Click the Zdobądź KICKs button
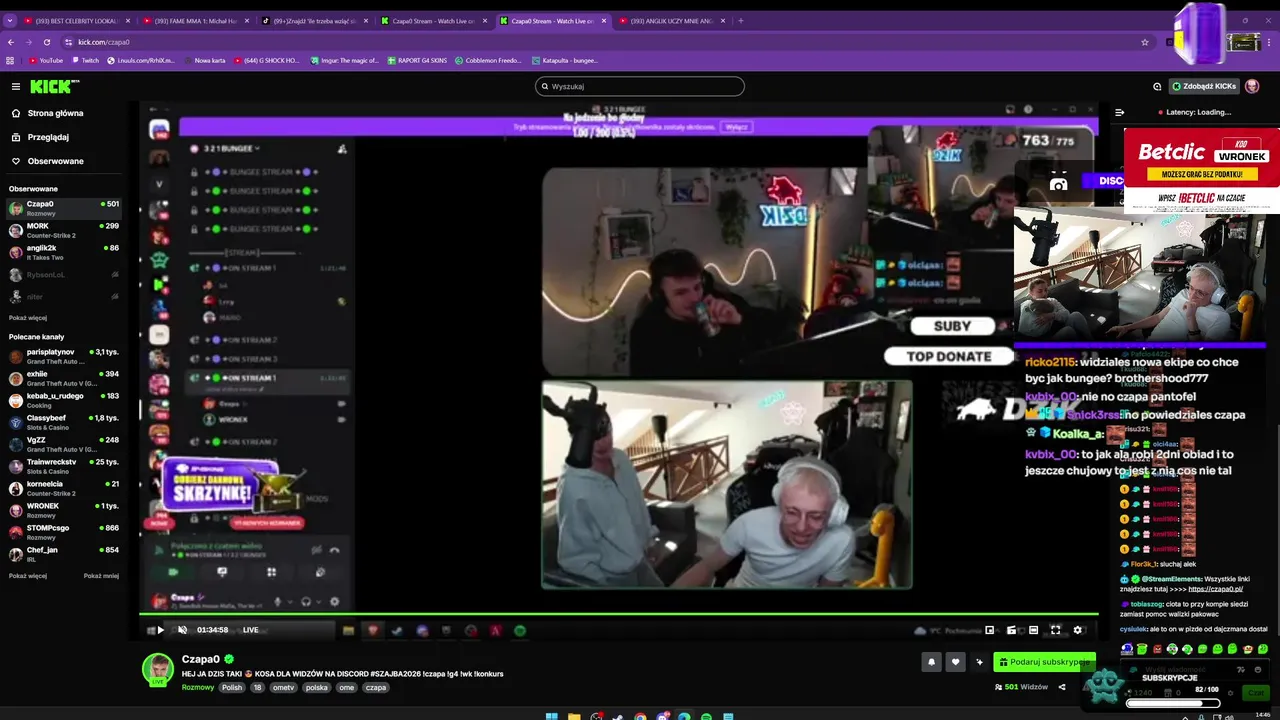 click(x=1205, y=86)
